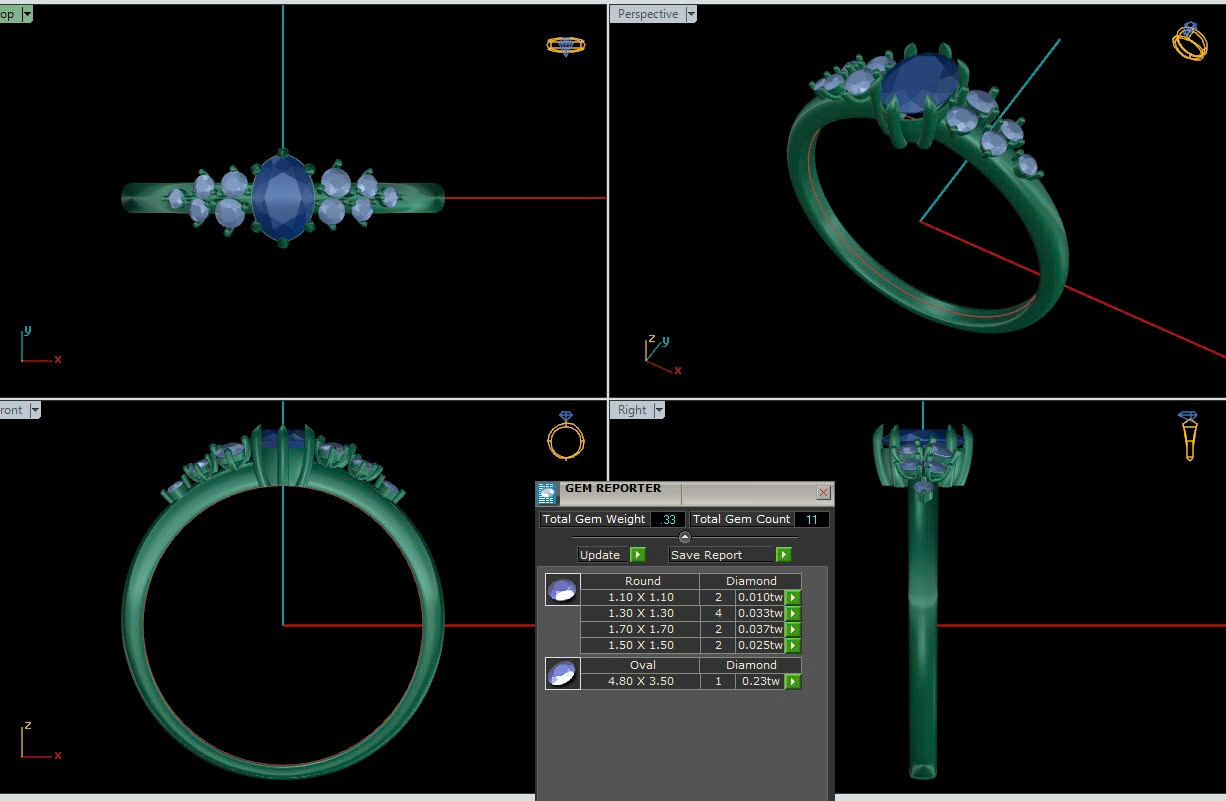Collapse Gem Reporter summary with up-arrow button
Image resolution: width=1226 pixels, height=801 pixels.
coord(685,537)
